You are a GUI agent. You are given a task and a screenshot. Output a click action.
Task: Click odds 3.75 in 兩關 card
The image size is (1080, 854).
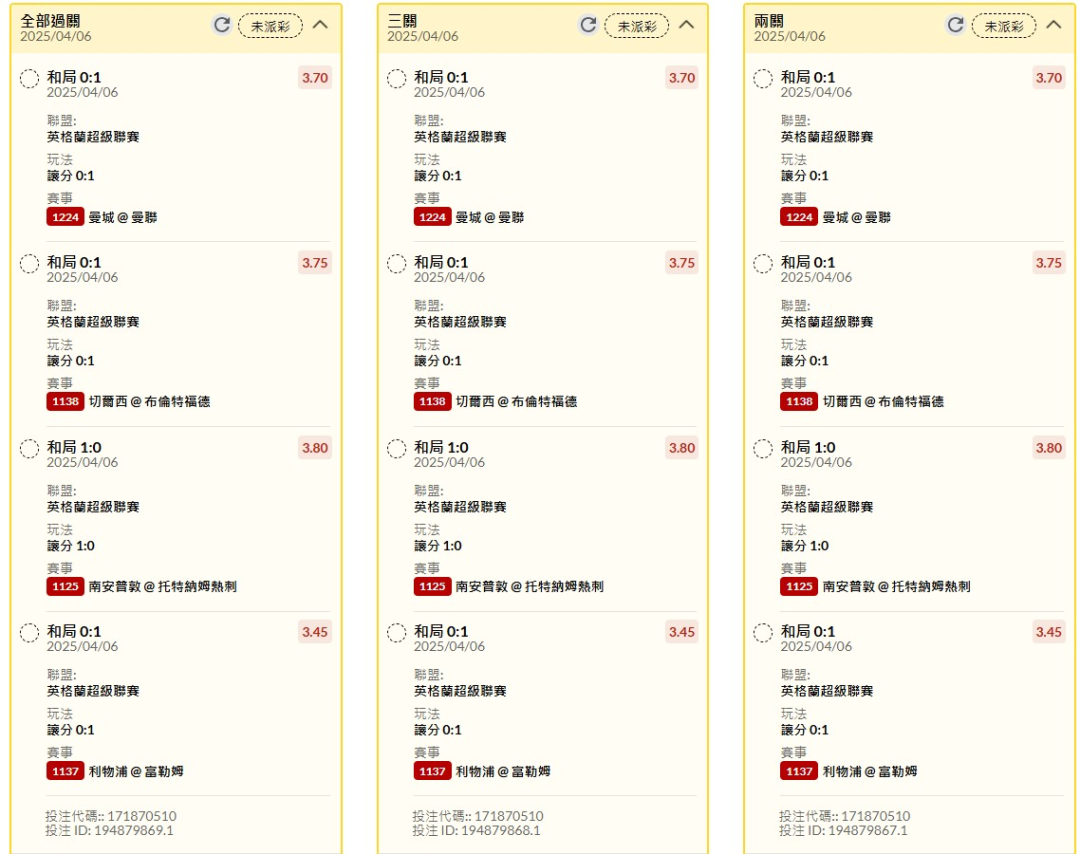[x=1049, y=263]
